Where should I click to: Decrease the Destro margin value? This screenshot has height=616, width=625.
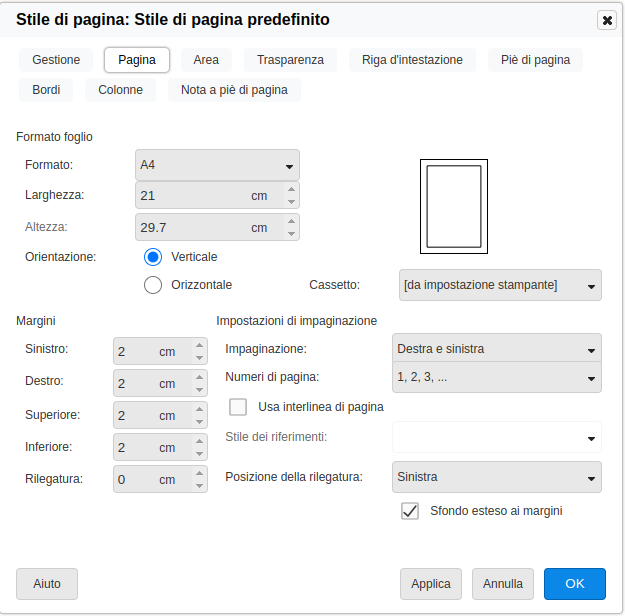[x=199, y=389]
